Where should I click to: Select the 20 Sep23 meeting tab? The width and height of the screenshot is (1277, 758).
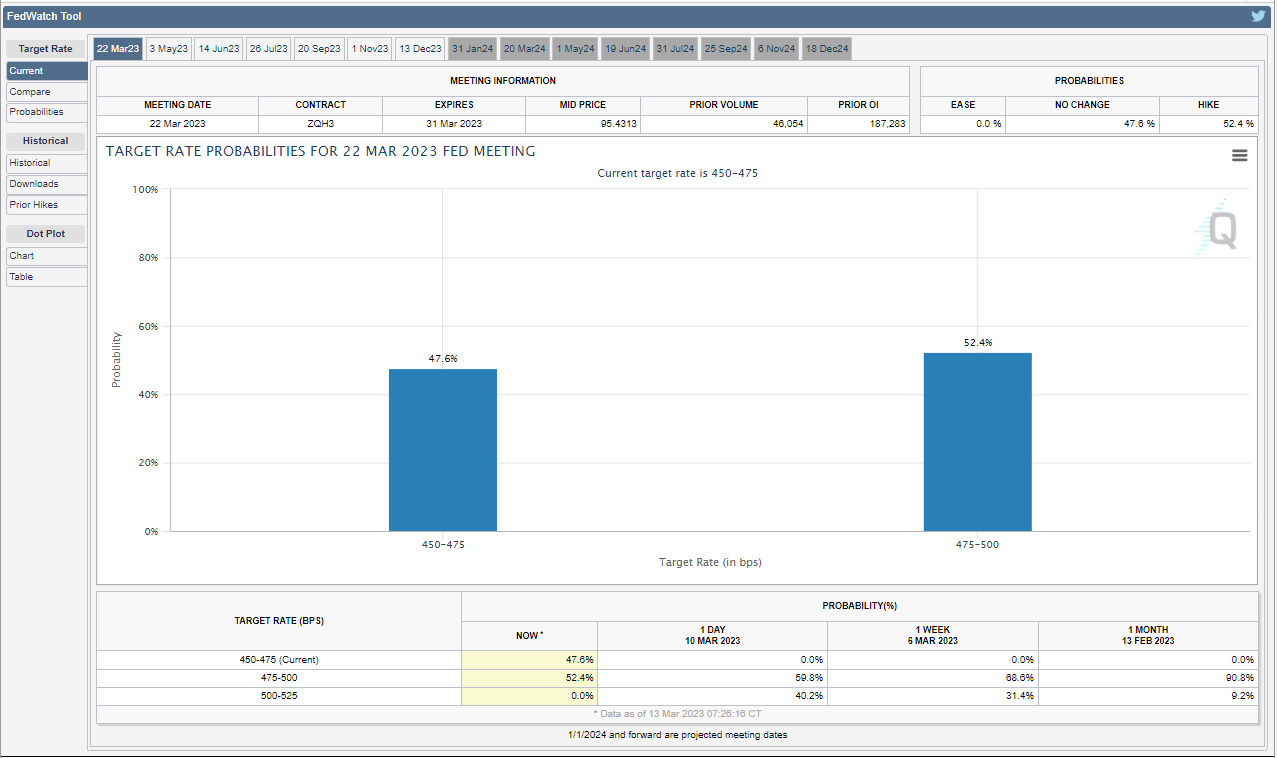pos(320,48)
